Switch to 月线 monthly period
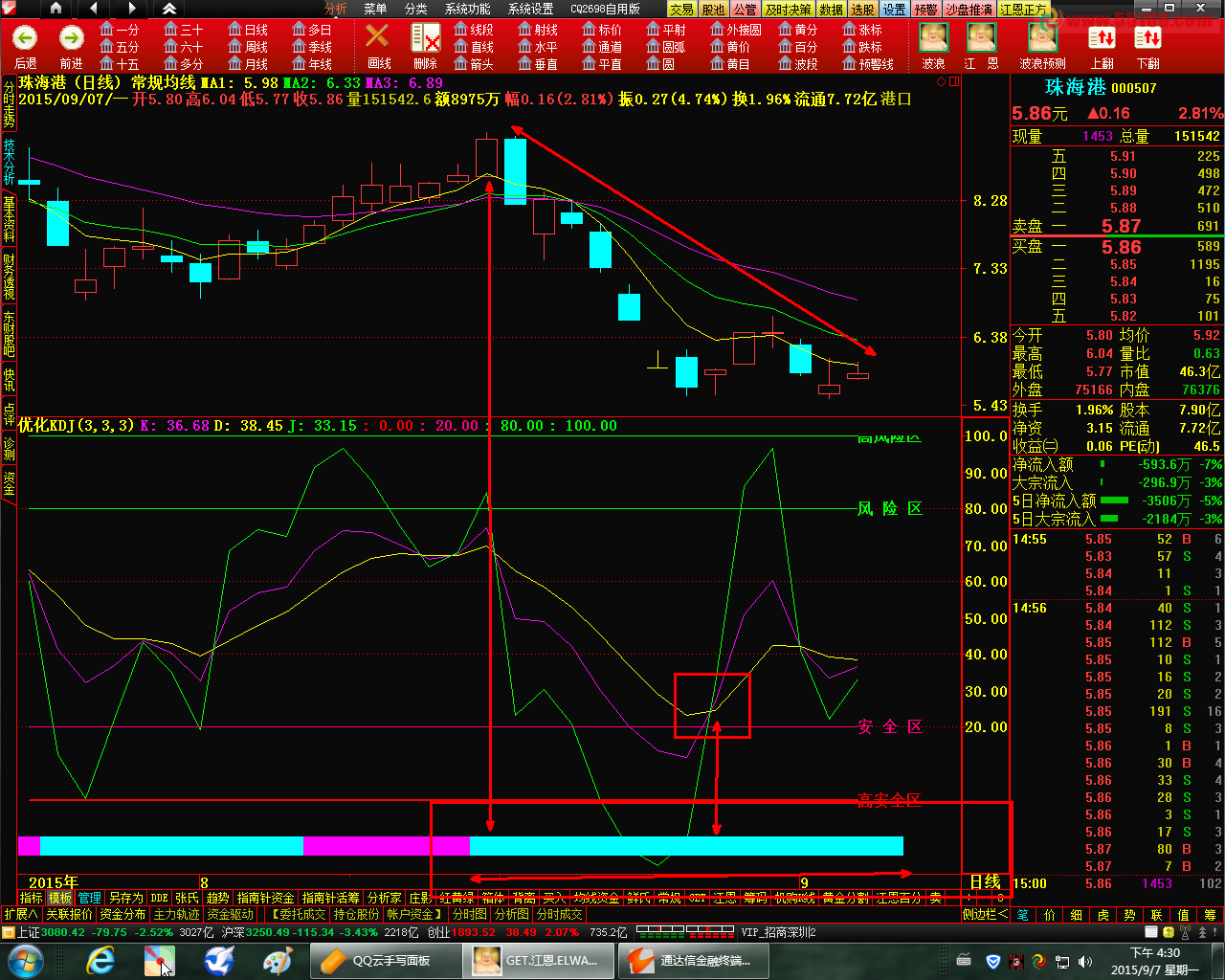This screenshot has width=1225, height=980. click(248, 64)
